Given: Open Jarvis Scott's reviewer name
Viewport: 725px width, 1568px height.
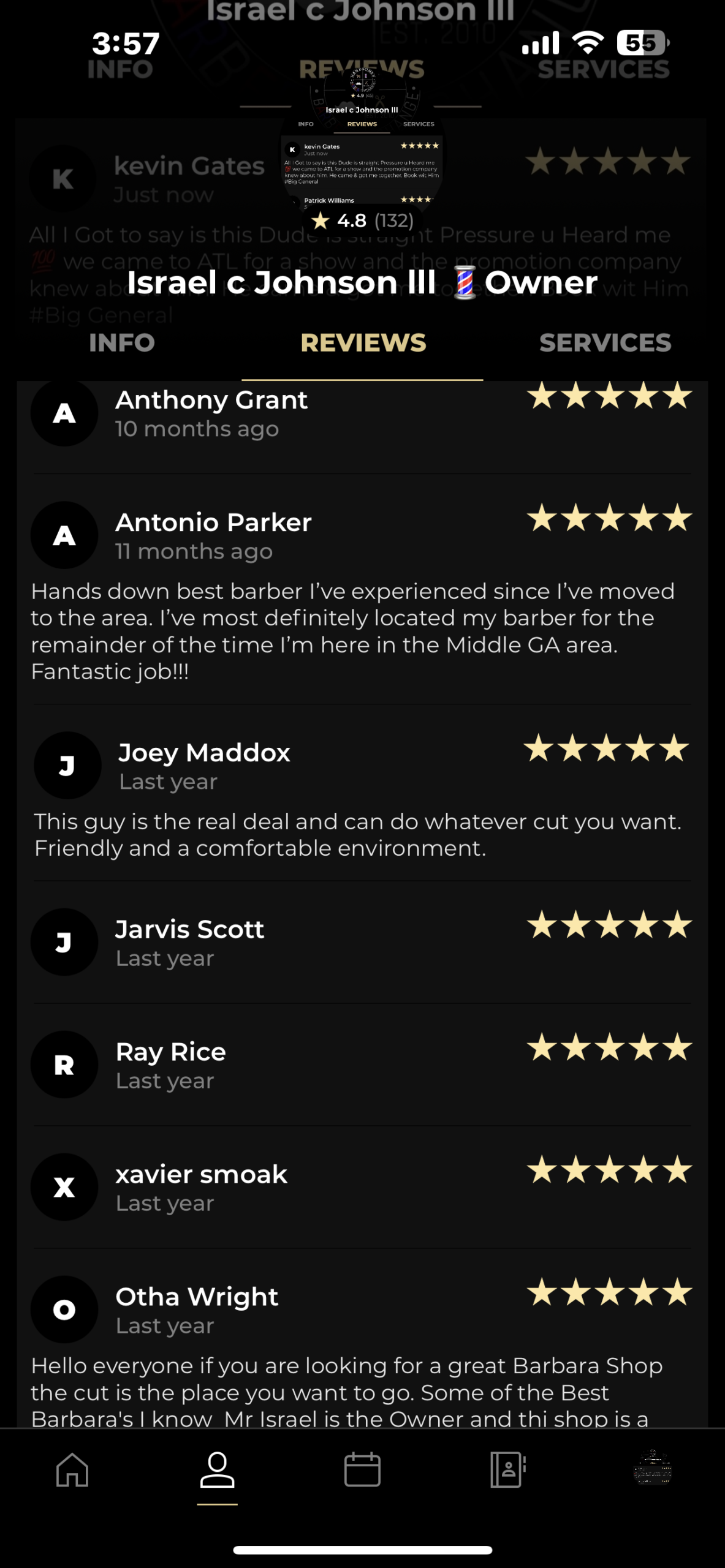Looking at the screenshot, I should [189, 929].
